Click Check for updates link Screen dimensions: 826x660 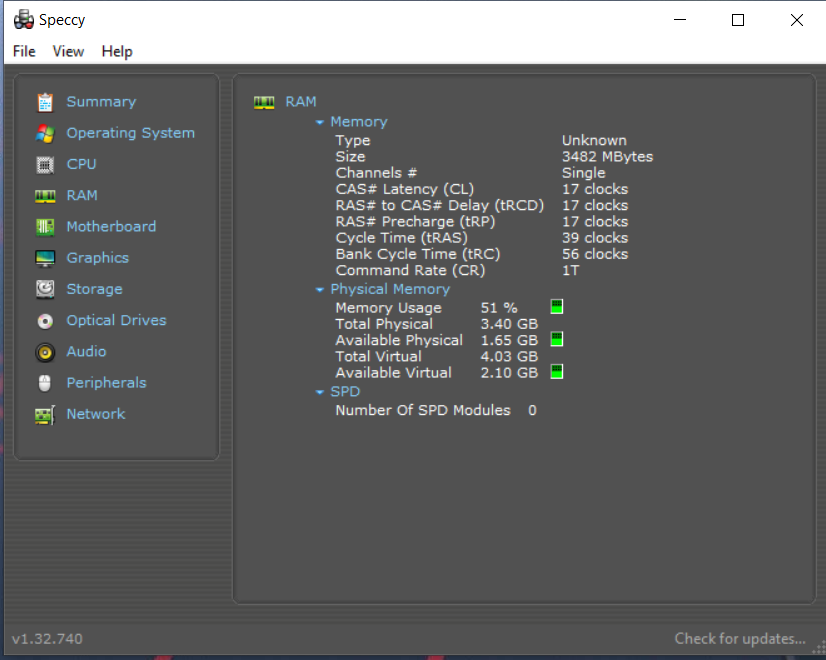[740, 638]
